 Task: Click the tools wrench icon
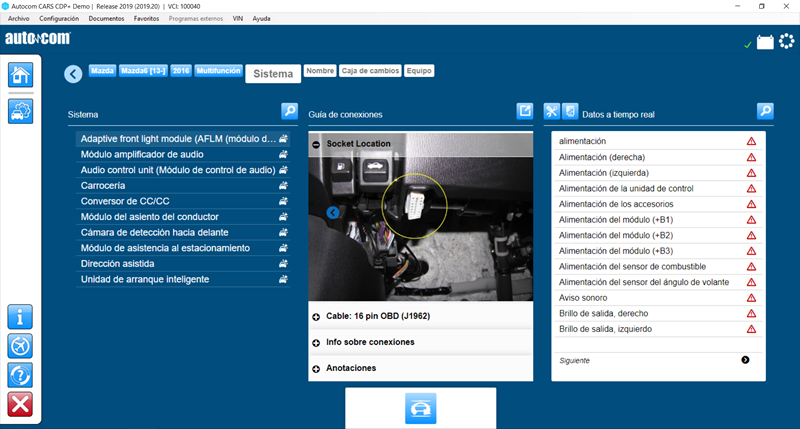pyautogui.click(x=552, y=111)
